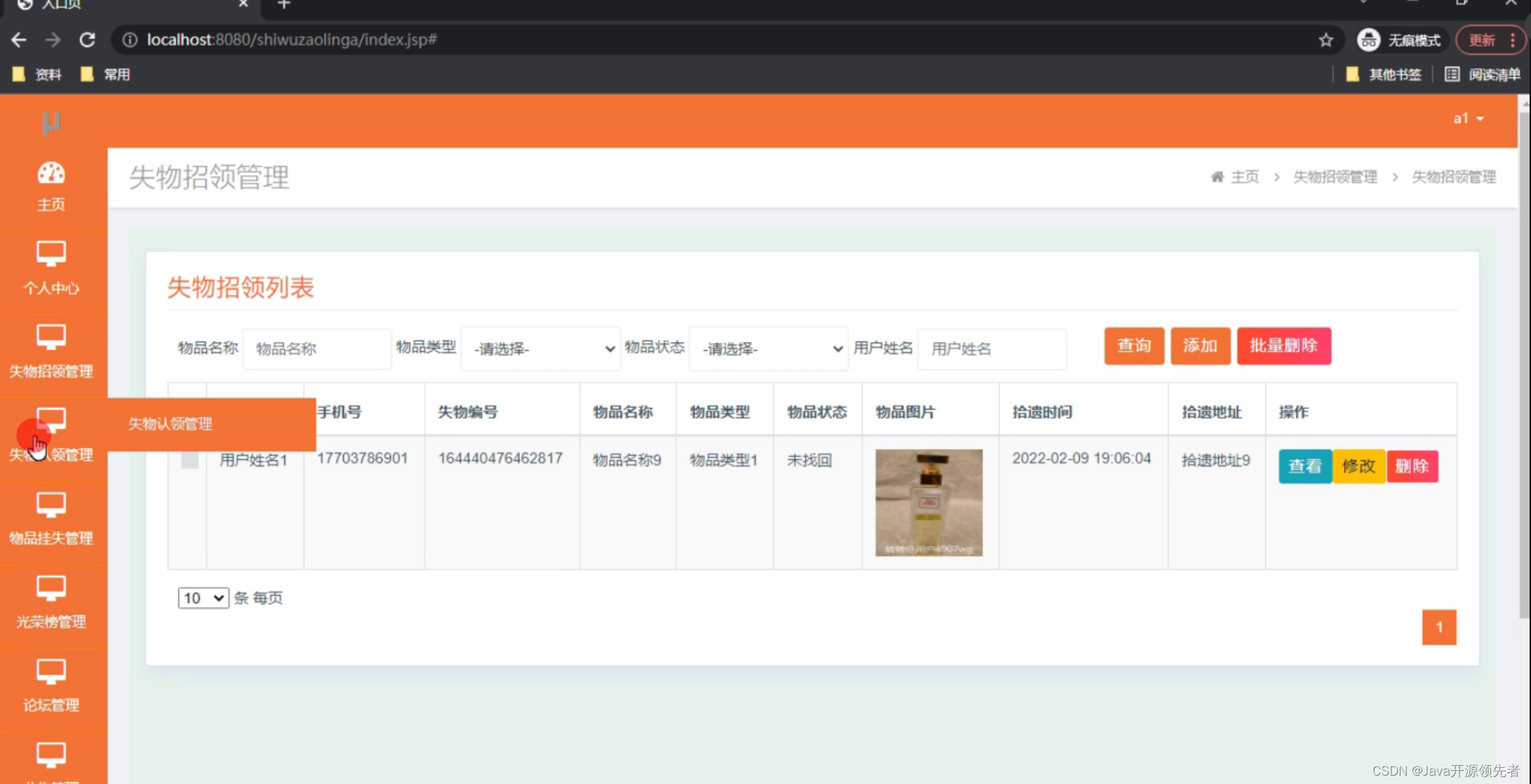Bookmark page with star icon
Screen dimensions: 1531x784
(x=1325, y=40)
